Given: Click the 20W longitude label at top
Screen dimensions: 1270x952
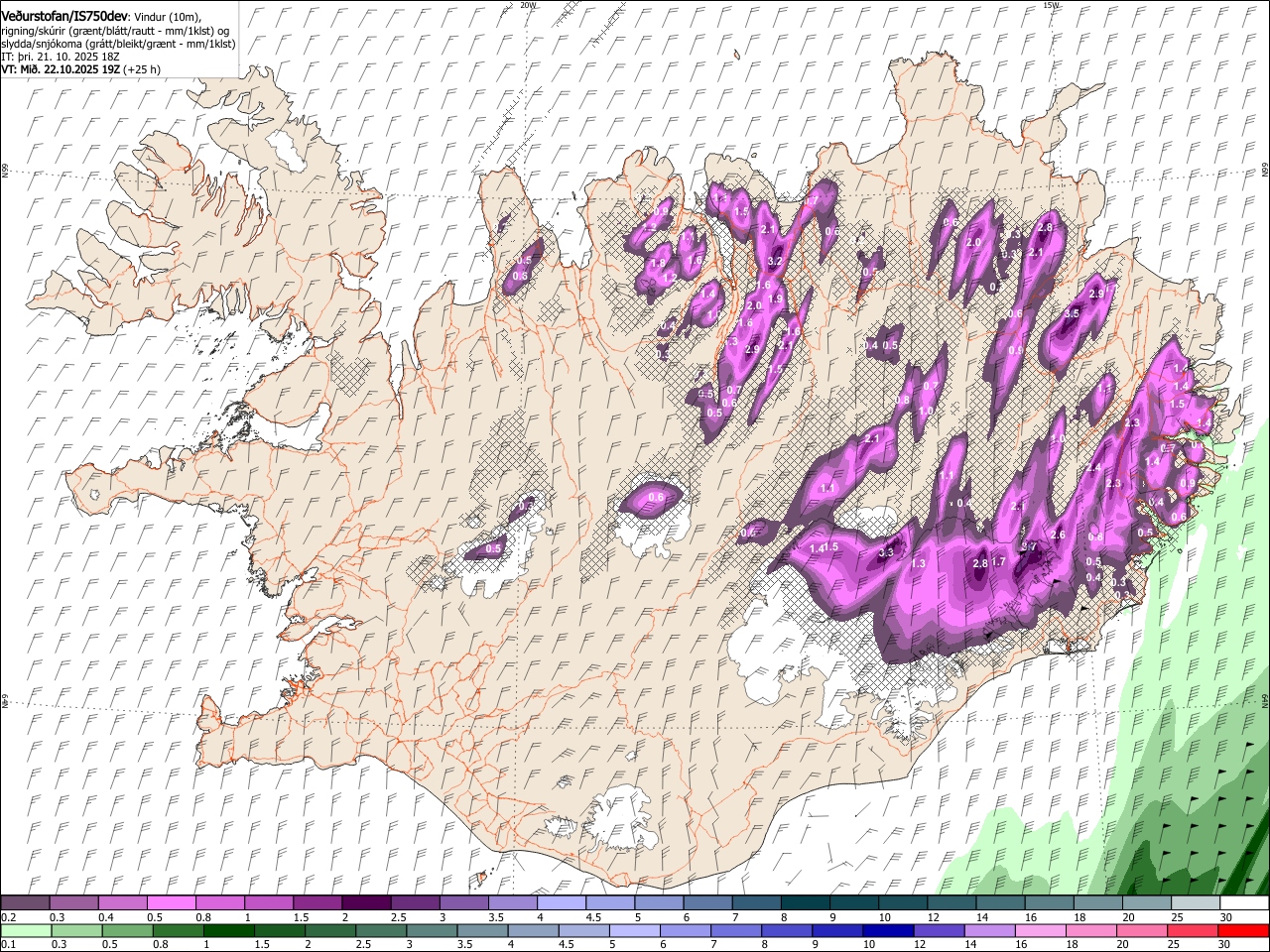Looking at the screenshot, I should pos(528,5).
